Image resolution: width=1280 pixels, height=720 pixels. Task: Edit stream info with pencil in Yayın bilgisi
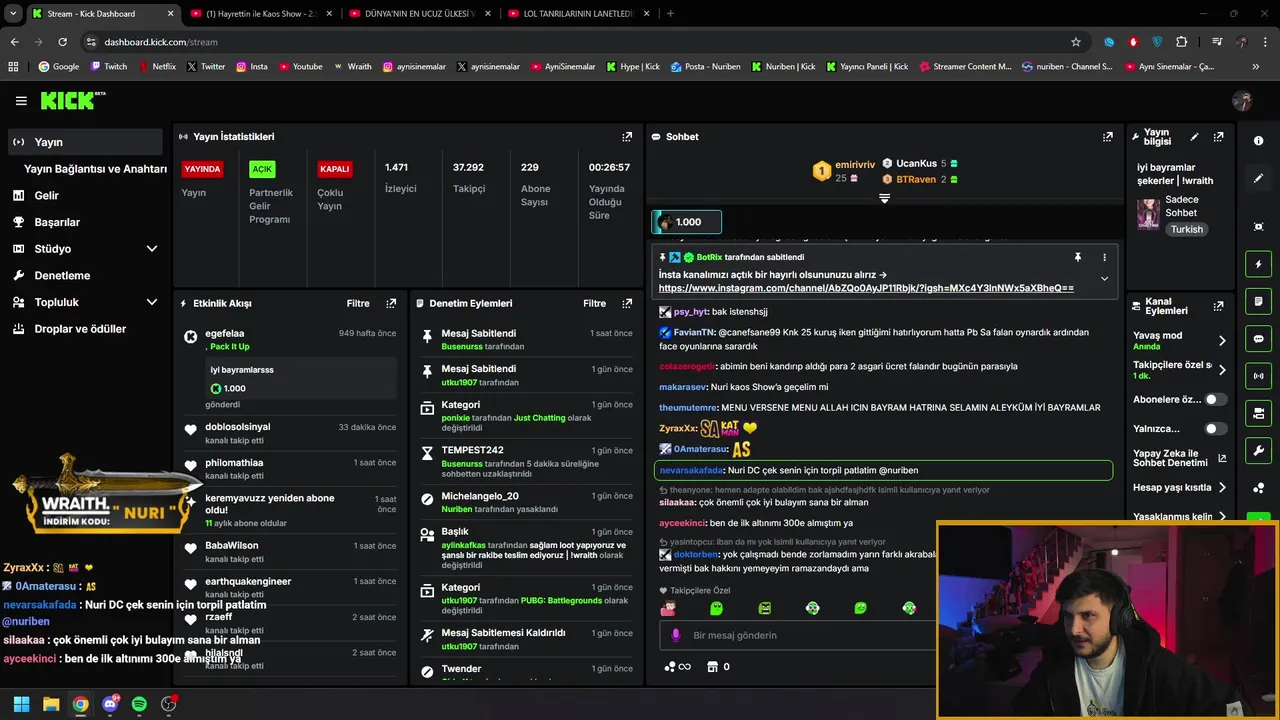pyautogui.click(x=1194, y=137)
